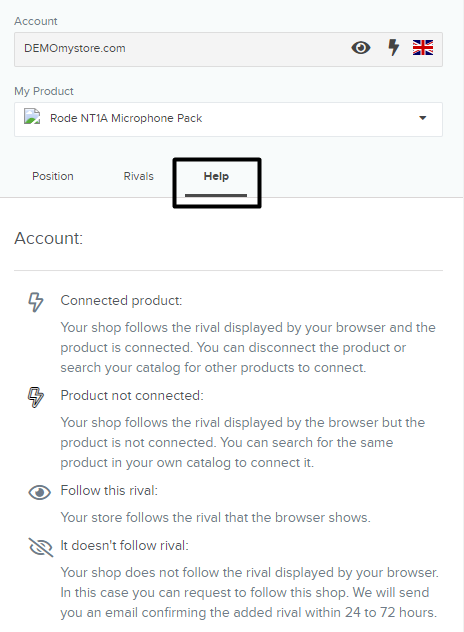
Task: Click the Rode NT1A product thumbnail image
Action: point(32,117)
